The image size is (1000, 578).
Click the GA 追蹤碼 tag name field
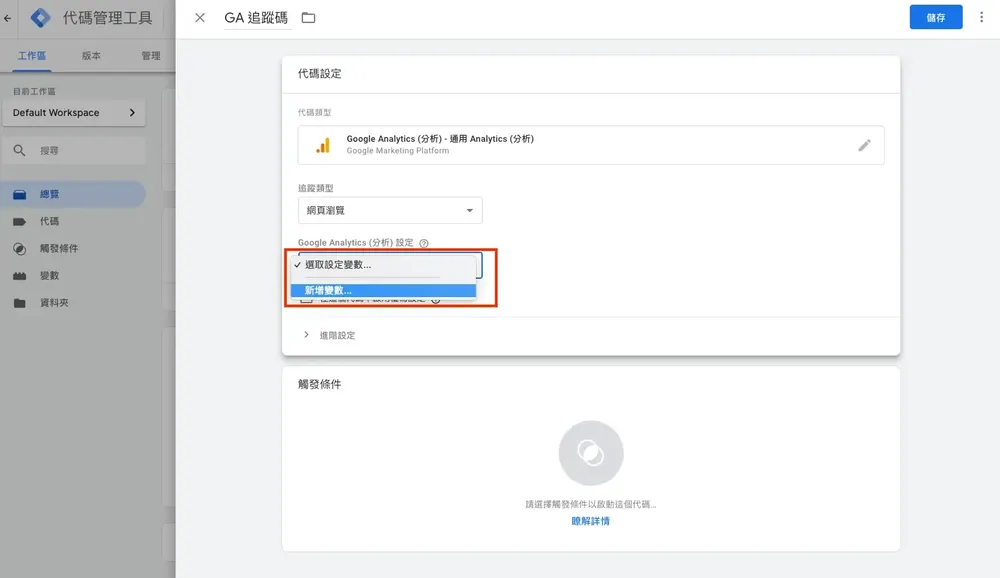pyautogui.click(x=256, y=18)
